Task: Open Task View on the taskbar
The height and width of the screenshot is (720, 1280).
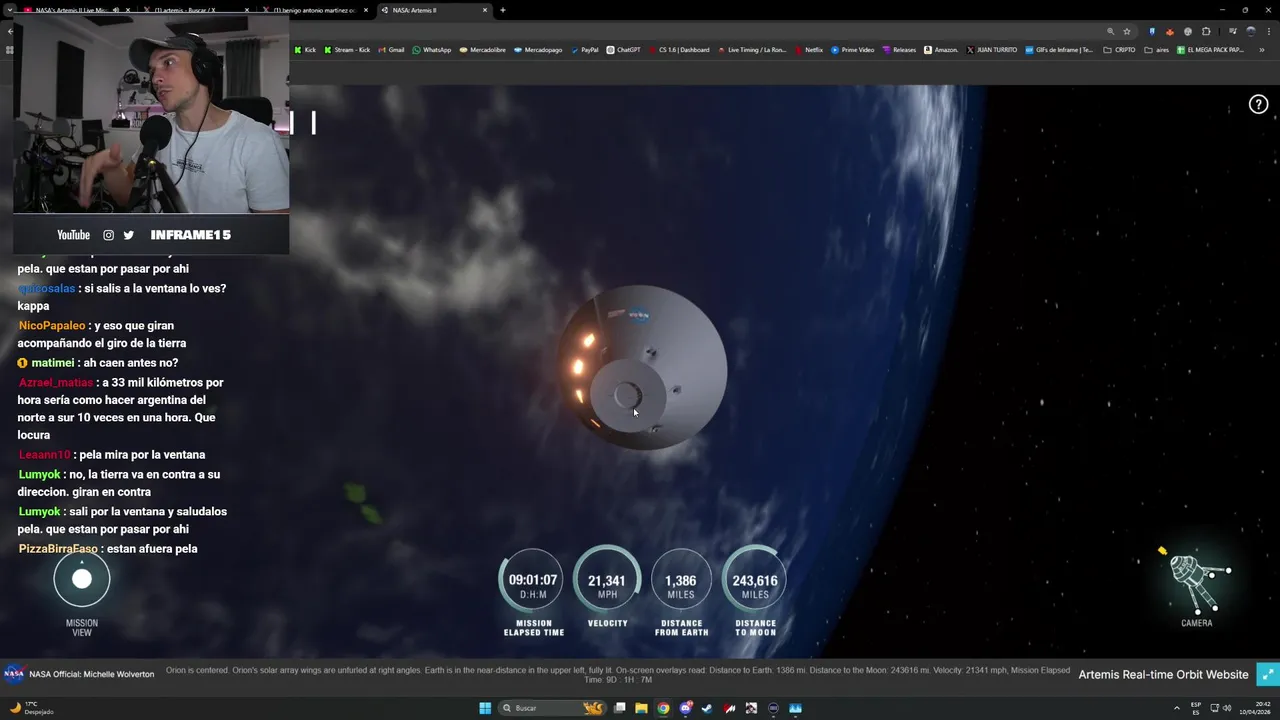Action: pyautogui.click(x=620, y=708)
